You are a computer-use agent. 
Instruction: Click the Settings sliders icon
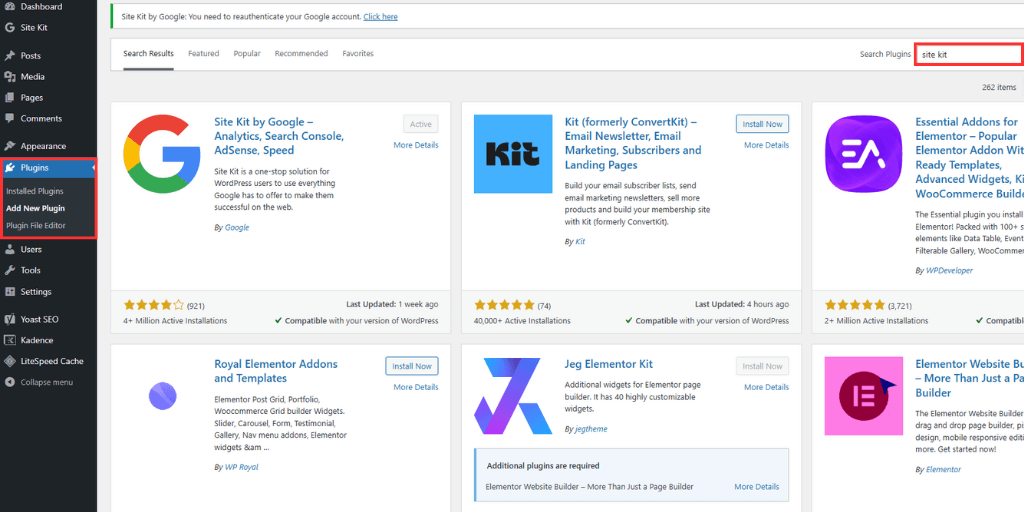[x=10, y=292]
